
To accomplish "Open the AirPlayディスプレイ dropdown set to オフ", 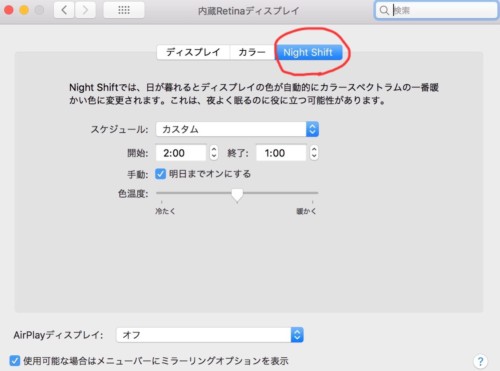I will click(210, 335).
